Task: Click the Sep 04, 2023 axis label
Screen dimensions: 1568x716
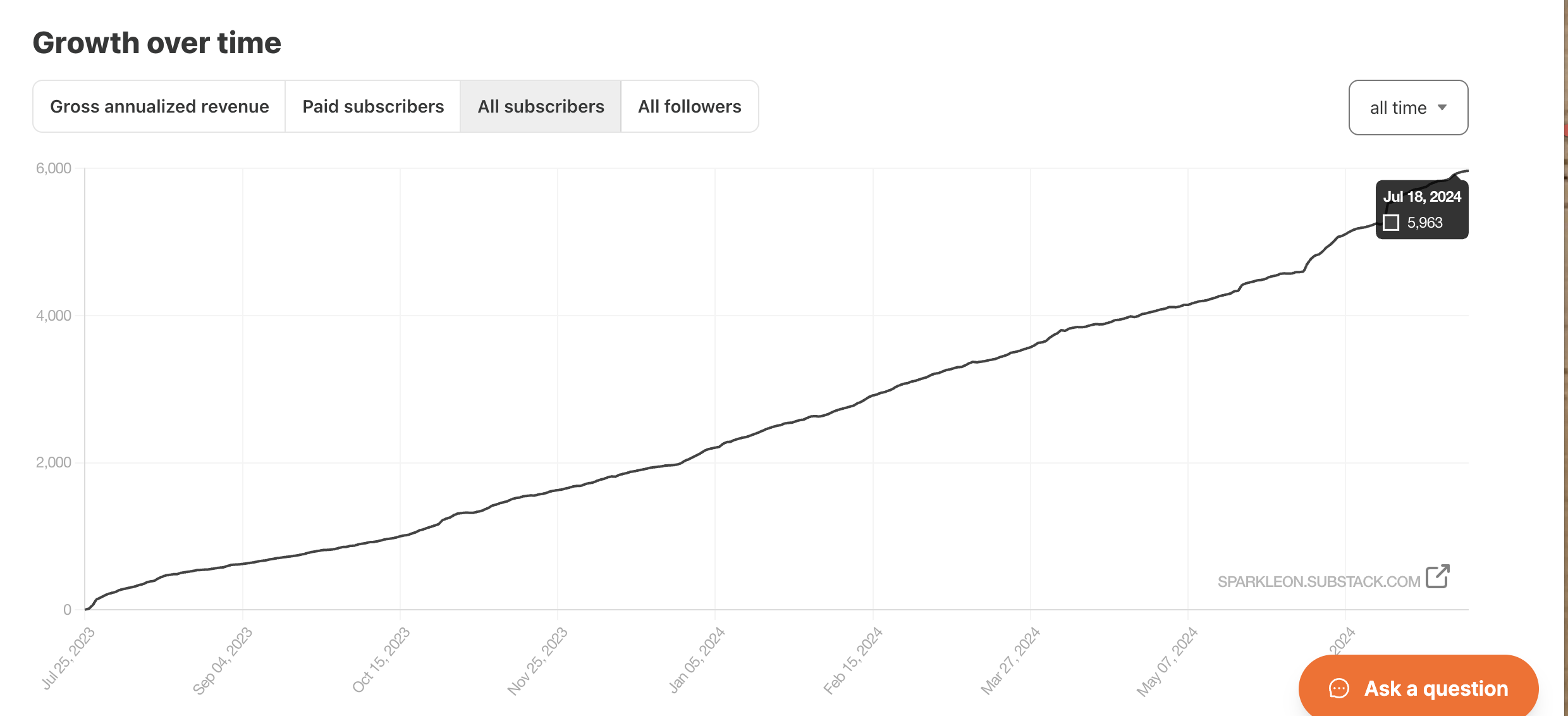Action: (223, 660)
